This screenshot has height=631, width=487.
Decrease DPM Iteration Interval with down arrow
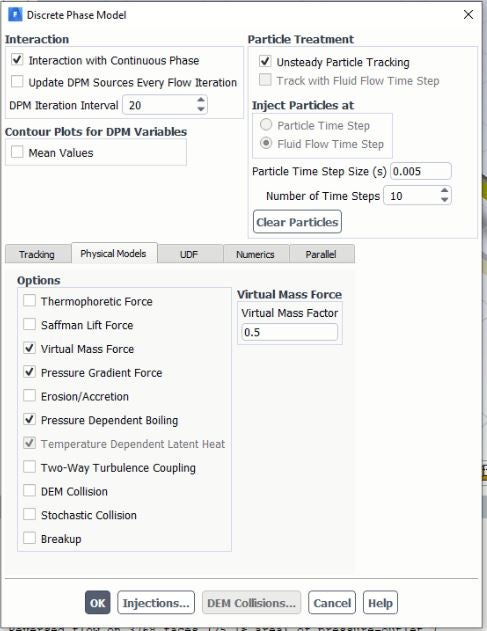pos(201,109)
